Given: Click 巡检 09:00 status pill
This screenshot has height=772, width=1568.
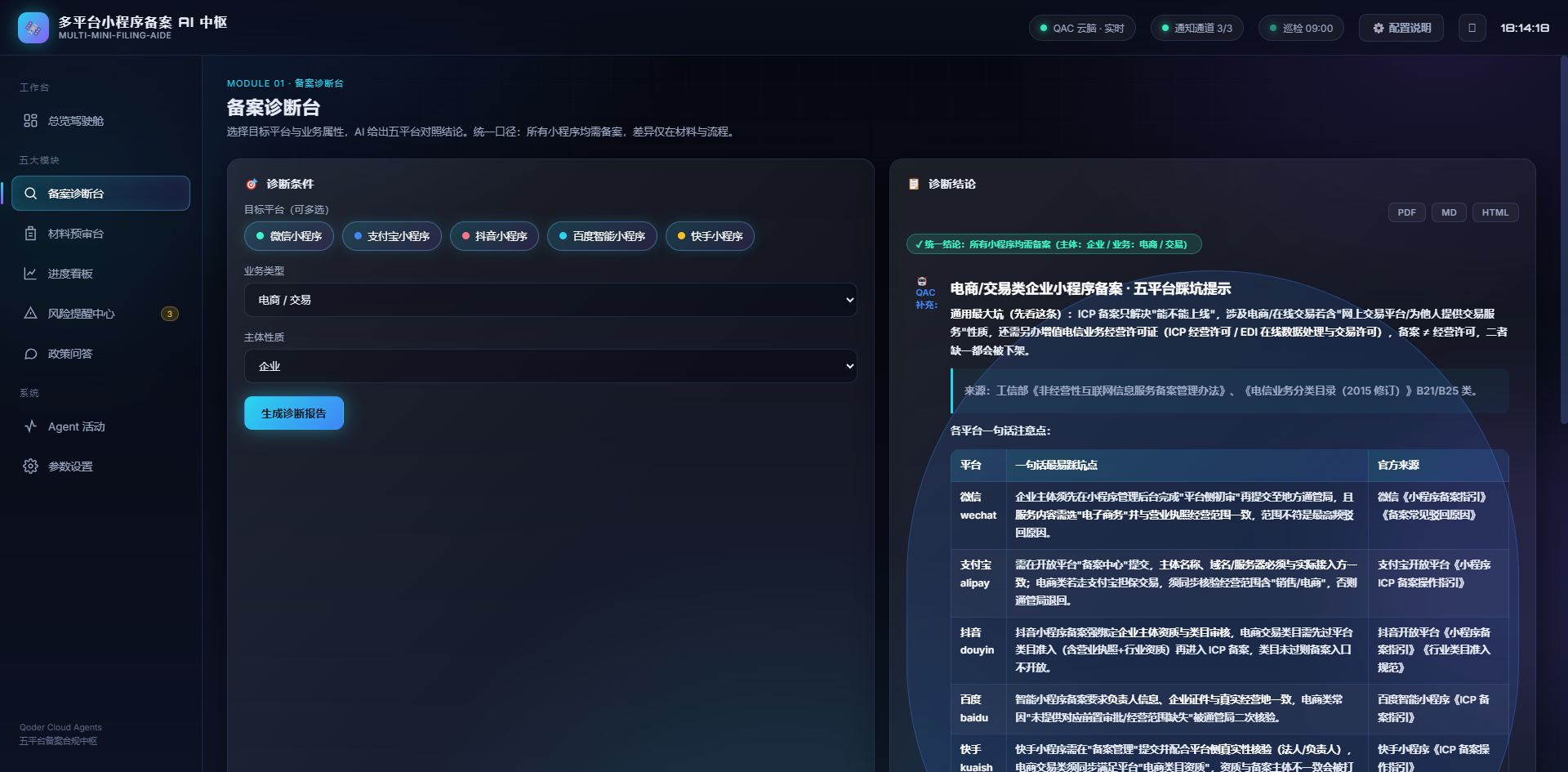Looking at the screenshot, I should tap(1301, 28).
